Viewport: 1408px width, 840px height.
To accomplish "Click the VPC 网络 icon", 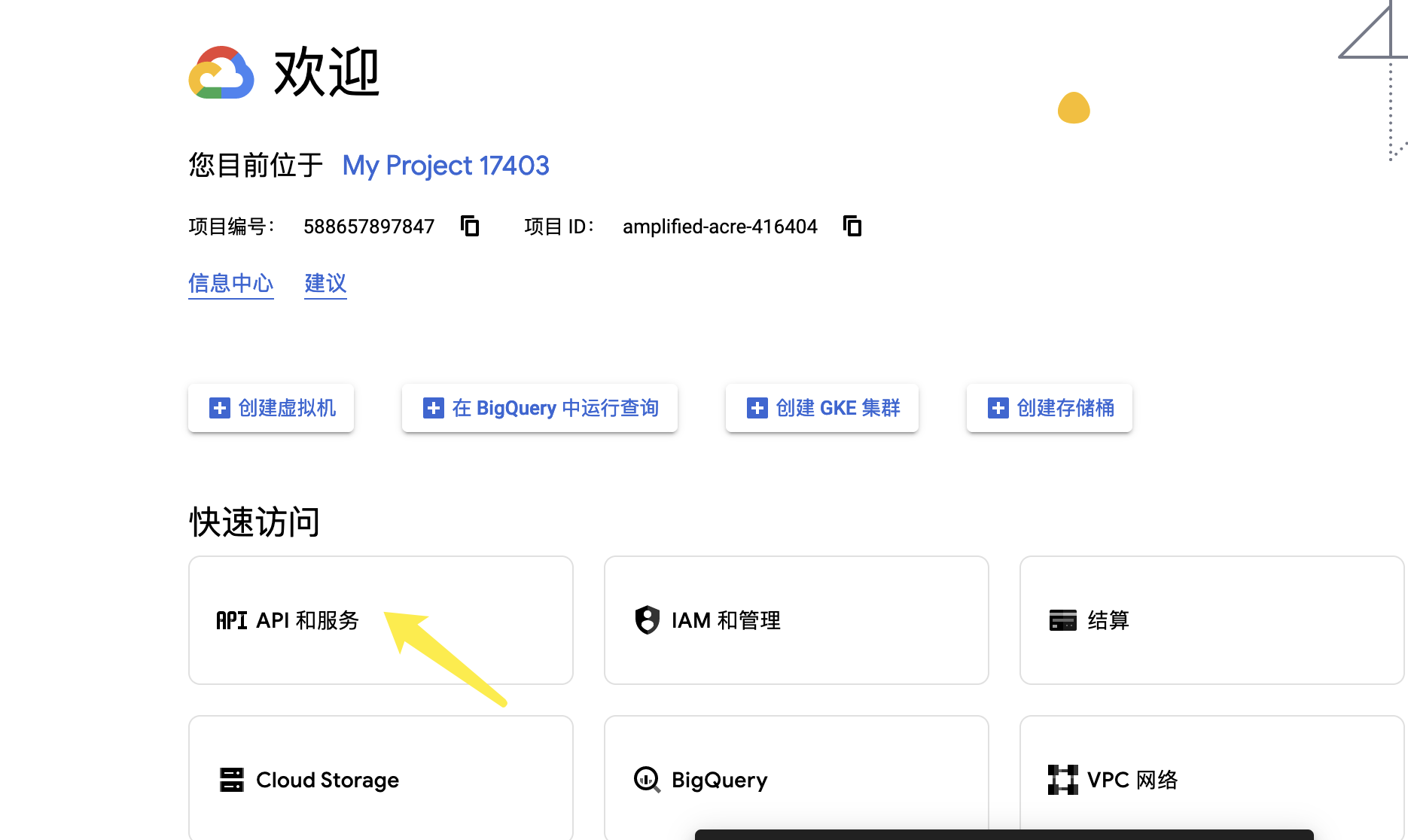I will pos(1062,780).
